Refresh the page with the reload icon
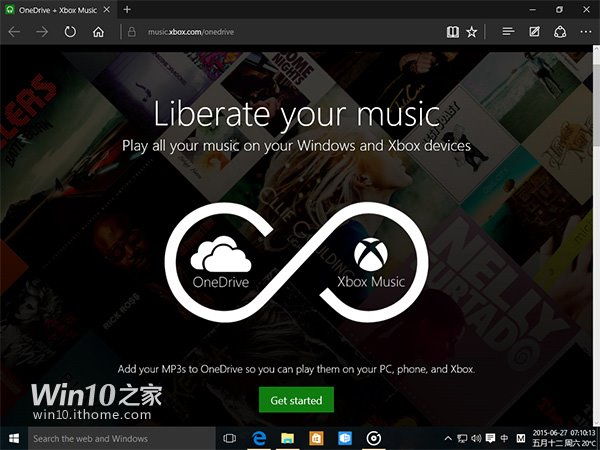Image resolution: width=600 pixels, height=450 pixels. click(x=70, y=32)
